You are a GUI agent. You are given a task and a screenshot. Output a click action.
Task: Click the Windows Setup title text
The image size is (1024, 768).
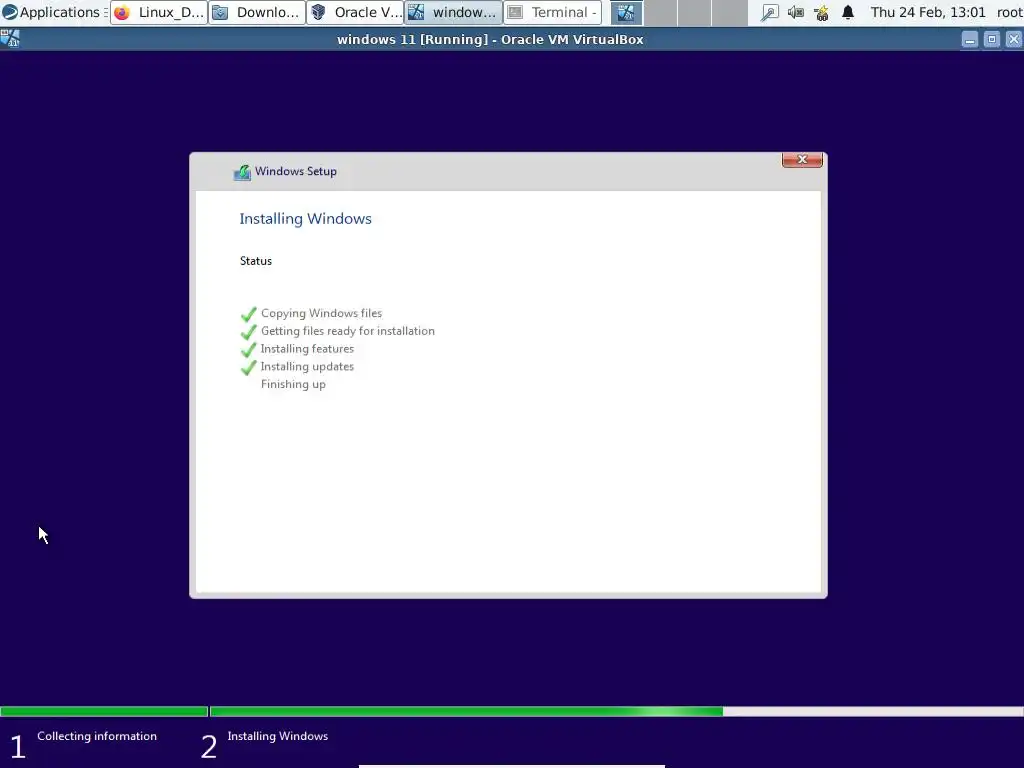pos(296,171)
